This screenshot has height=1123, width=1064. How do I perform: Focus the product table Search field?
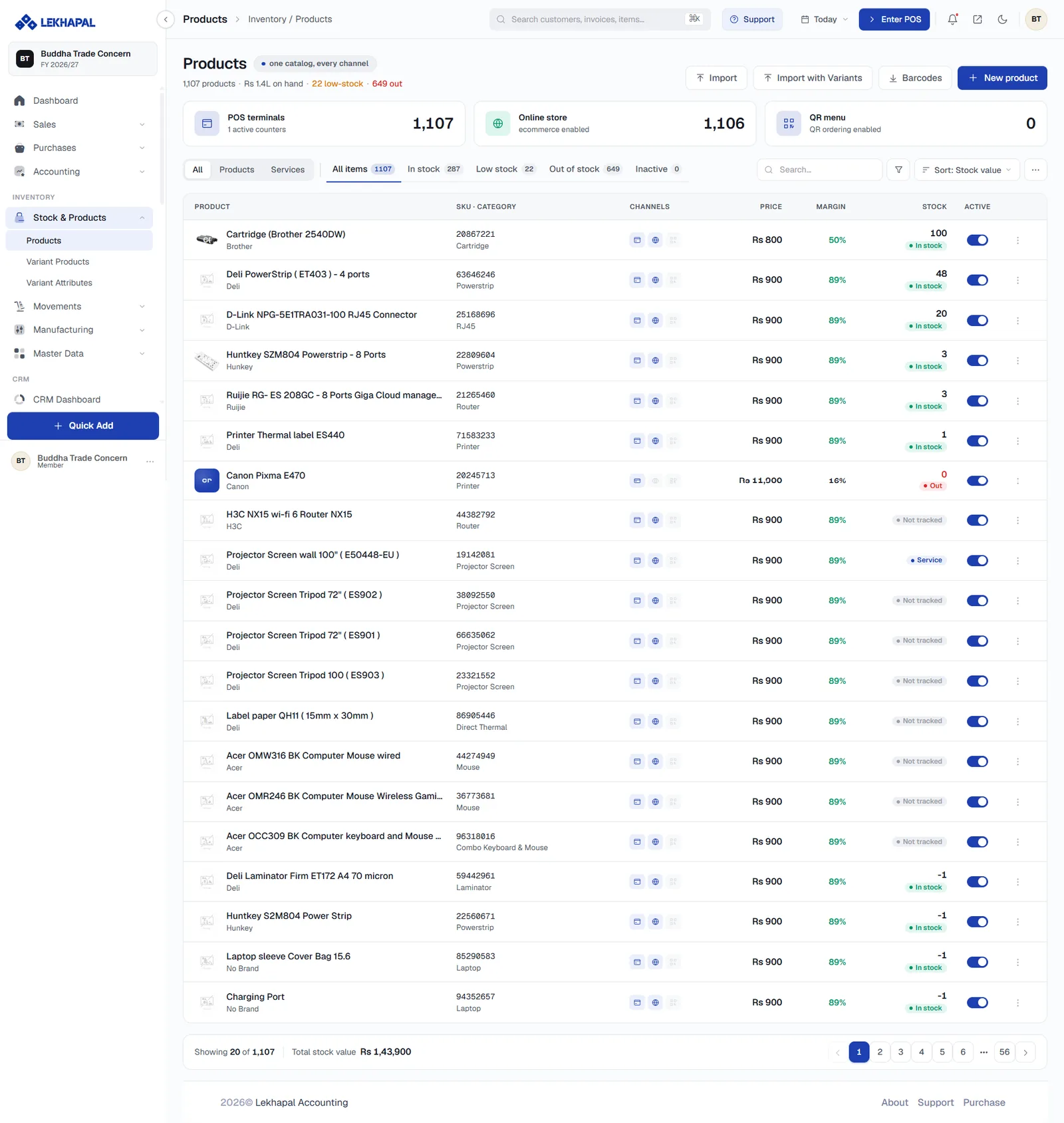click(x=819, y=170)
